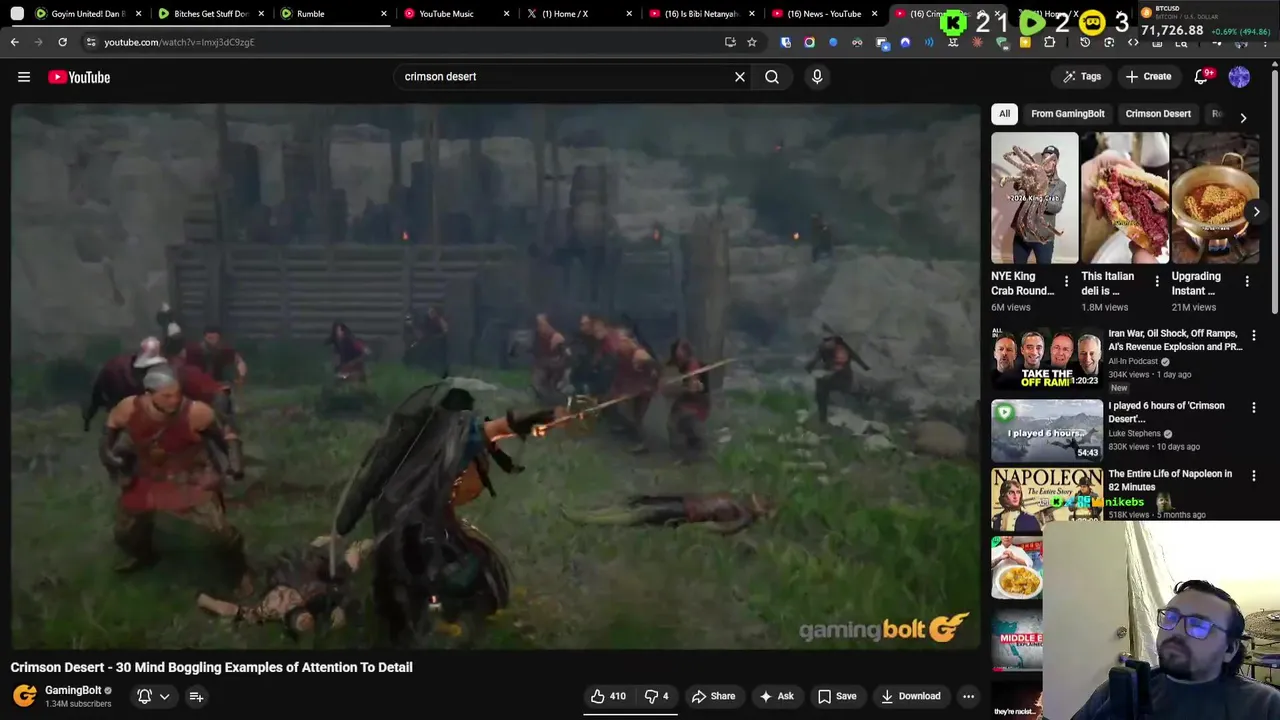Open options for Luke Stephens video
The width and height of the screenshot is (1280, 720).
[1254, 407]
